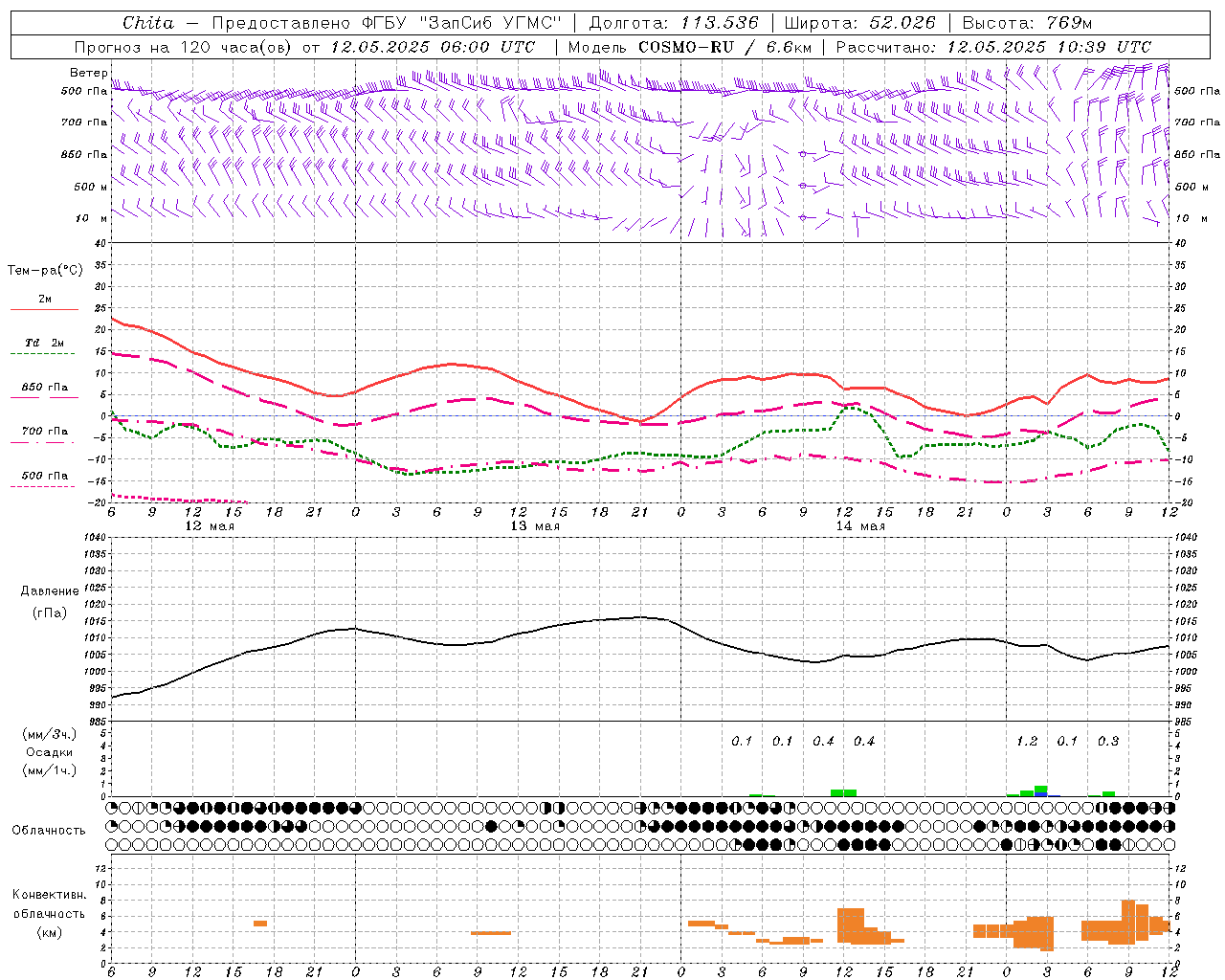Click the 500 м wind level label on left
Viewport: 1225px width, 980px height.
pos(91,187)
